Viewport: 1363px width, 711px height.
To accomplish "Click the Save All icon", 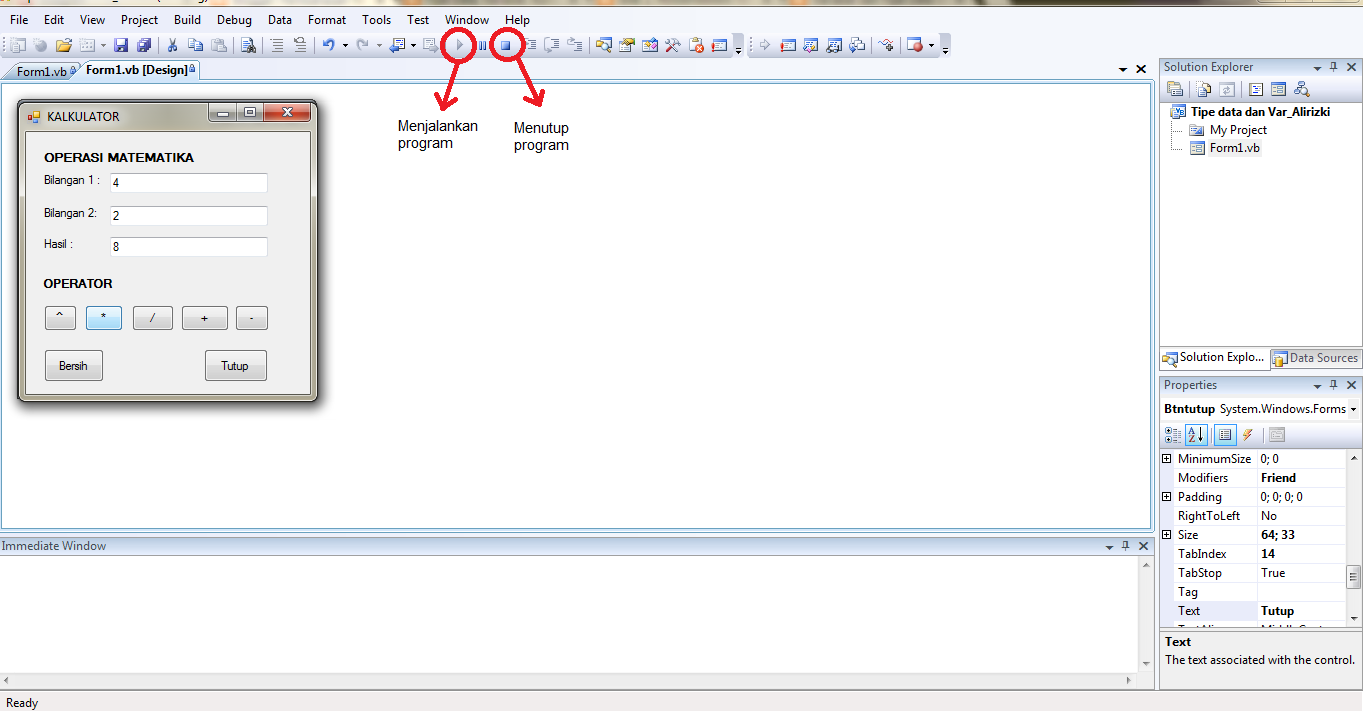I will (x=144, y=44).
